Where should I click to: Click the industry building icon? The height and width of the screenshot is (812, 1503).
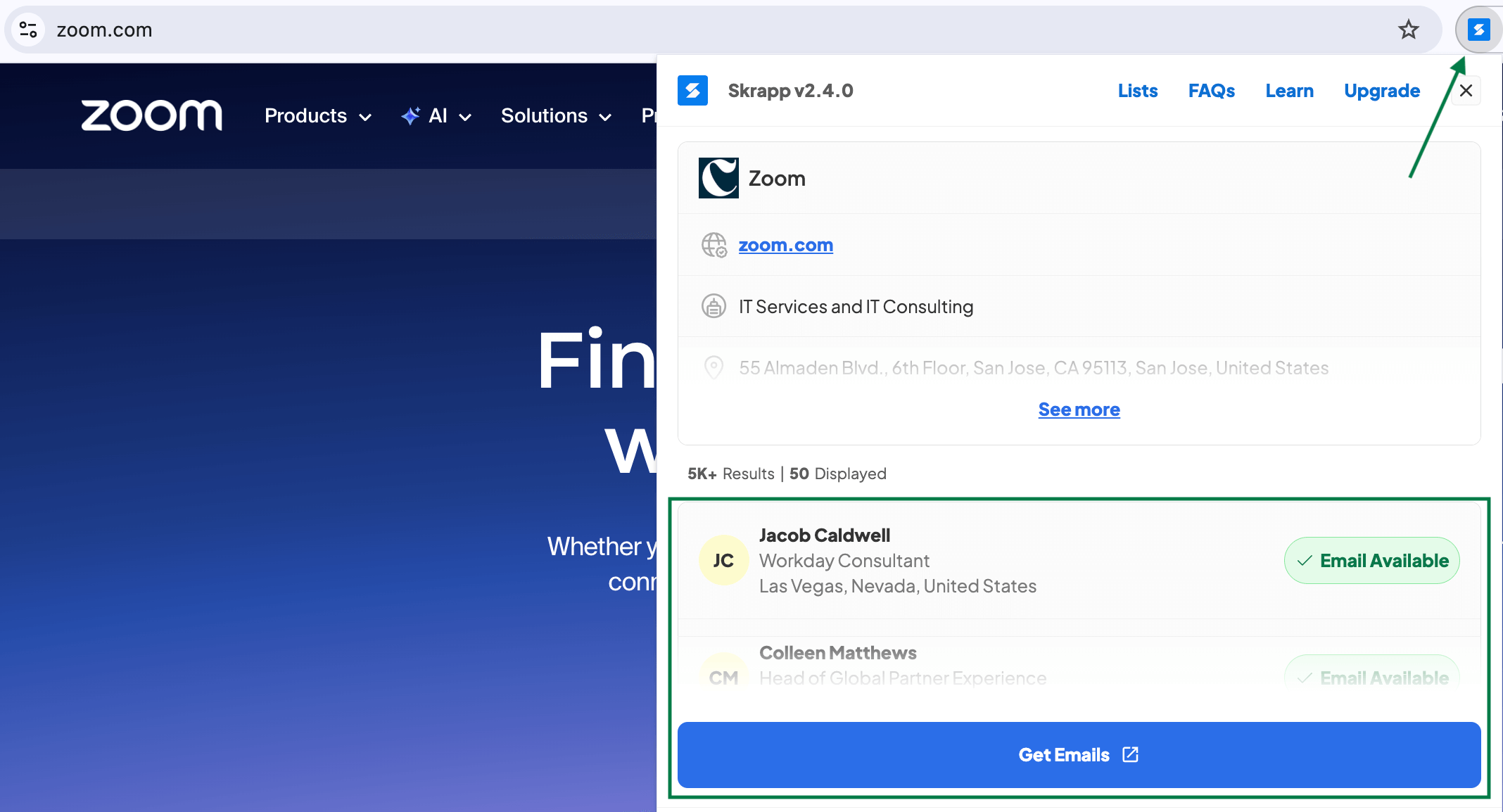point(714,306)
